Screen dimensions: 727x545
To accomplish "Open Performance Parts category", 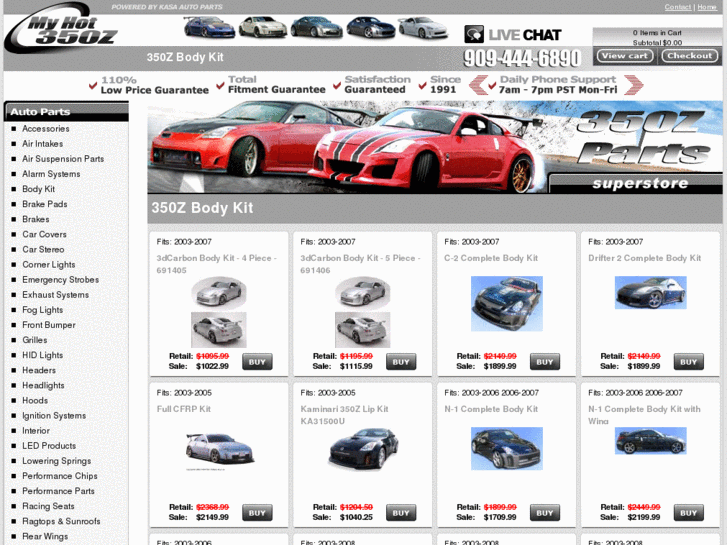I will pyautogui.click(x=58, y=491).
